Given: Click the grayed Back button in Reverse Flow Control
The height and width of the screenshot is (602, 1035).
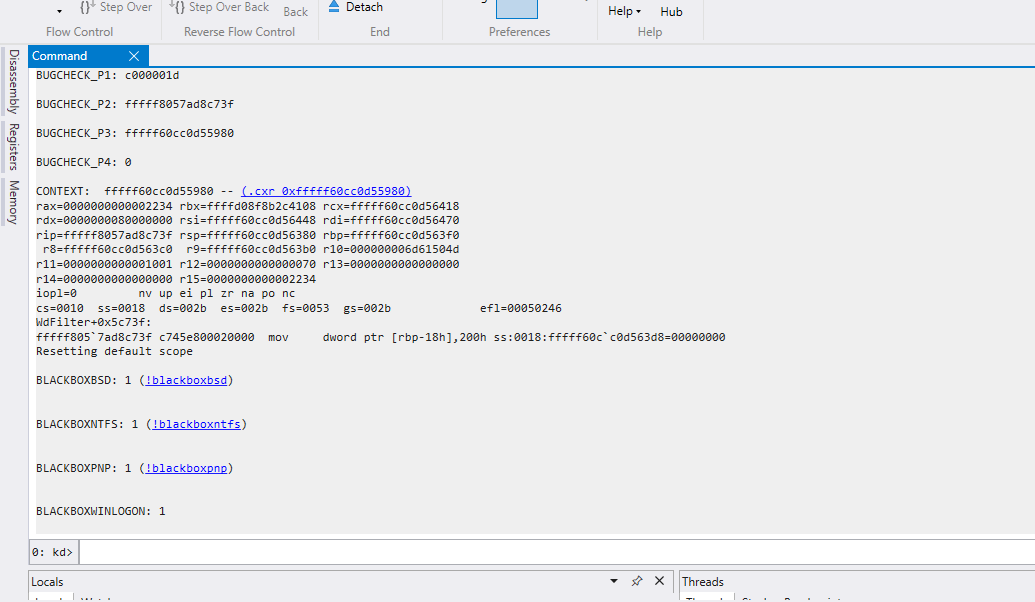Looking at the screenshot, I should [296, 12].
